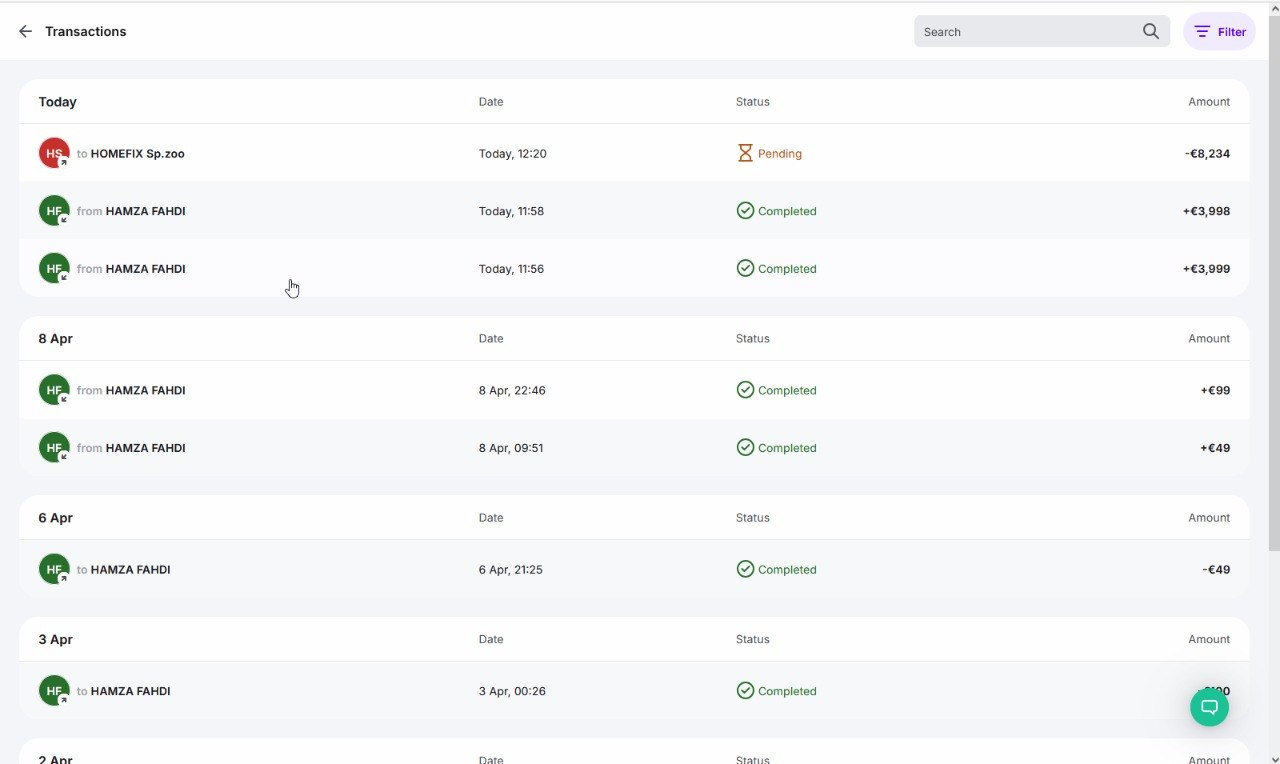
Task: Click the completed checkmark for the 6 Apr transaction
Action: 745,570
